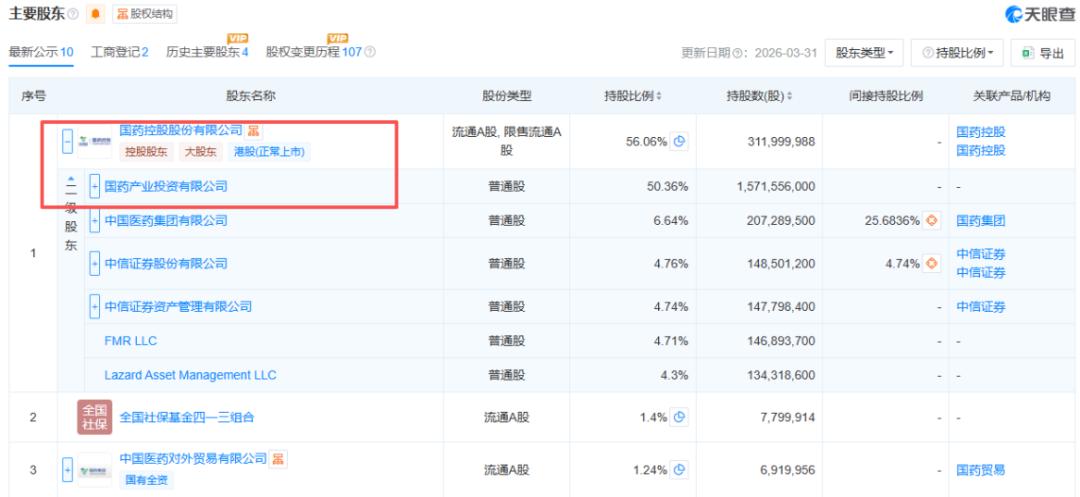Open the FMR LLC shareholder link
The height and width of the screenshot is (497, 1080).
[x=131, y=341]
